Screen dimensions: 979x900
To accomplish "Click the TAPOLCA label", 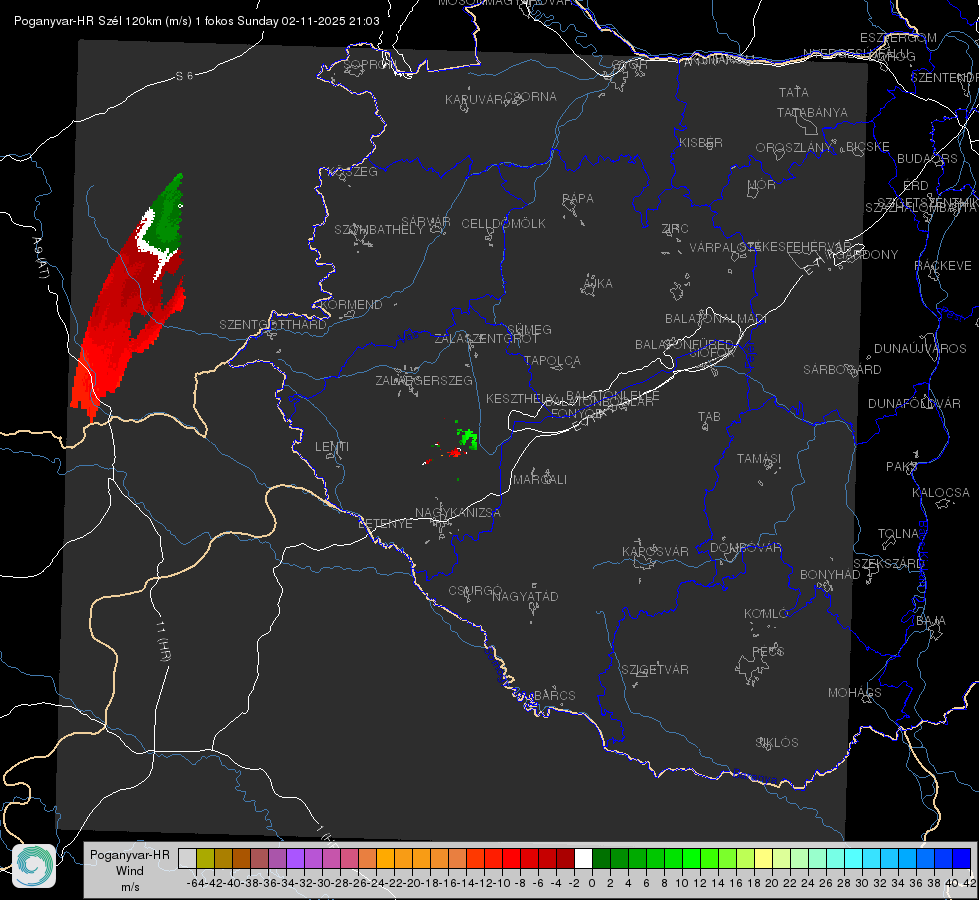I will coord(552,360).
